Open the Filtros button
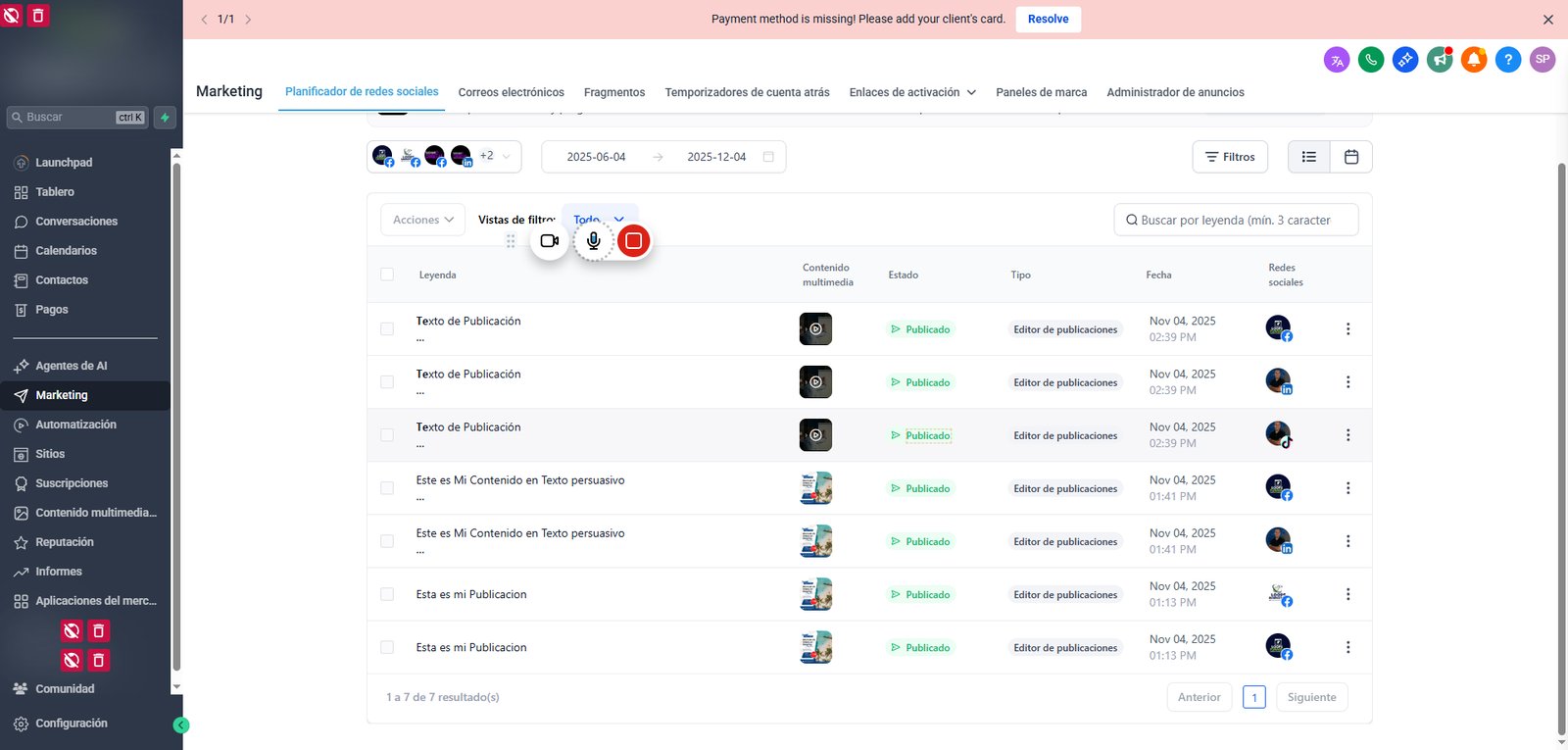The height and width of the screenshot is (750, 1568). 1230,157
